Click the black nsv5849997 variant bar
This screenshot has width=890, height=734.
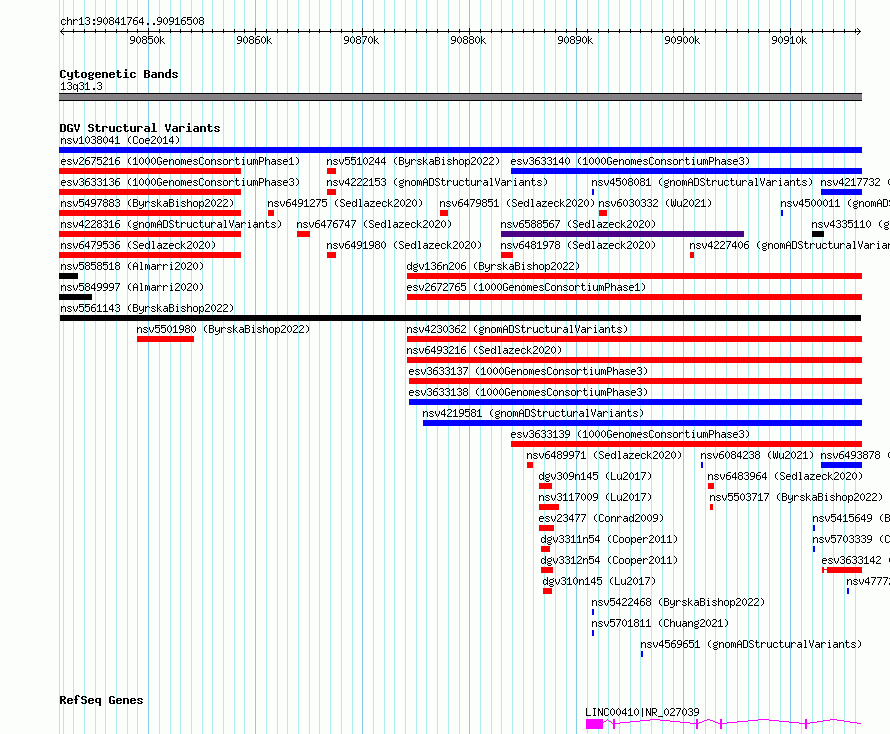(75, 297)
